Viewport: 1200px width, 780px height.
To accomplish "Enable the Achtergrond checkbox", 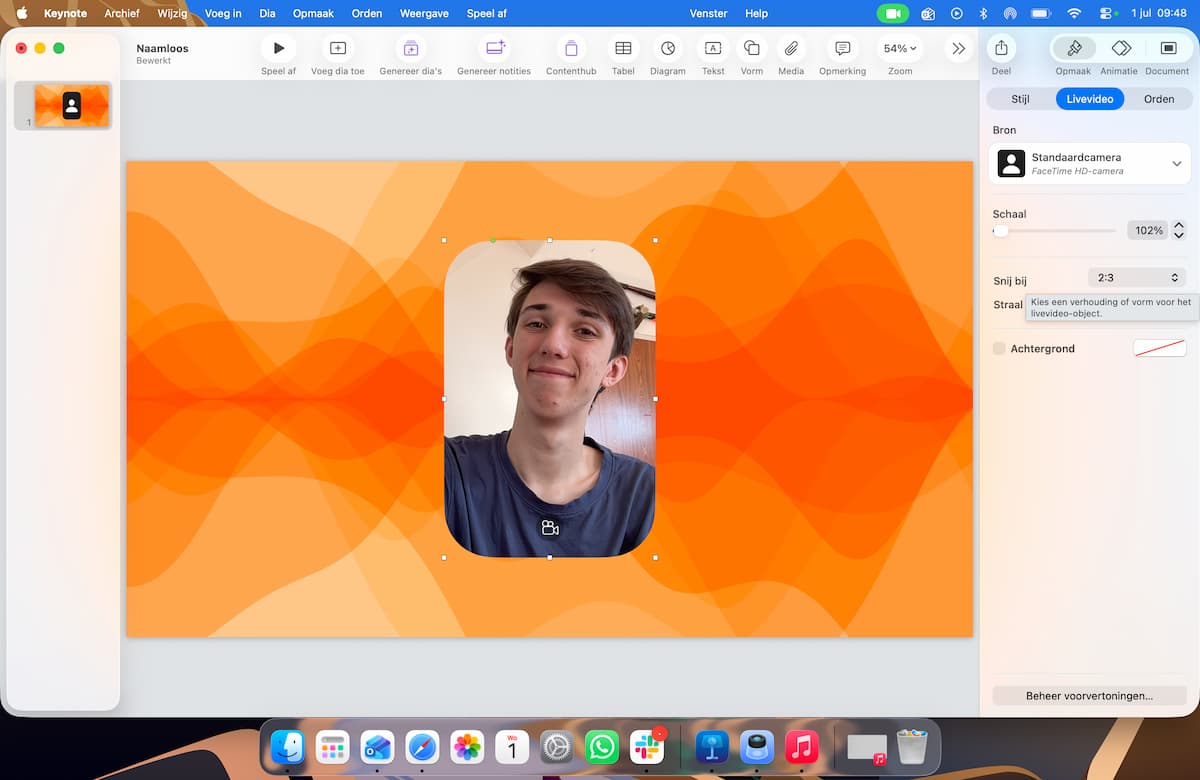I will 999,348.
